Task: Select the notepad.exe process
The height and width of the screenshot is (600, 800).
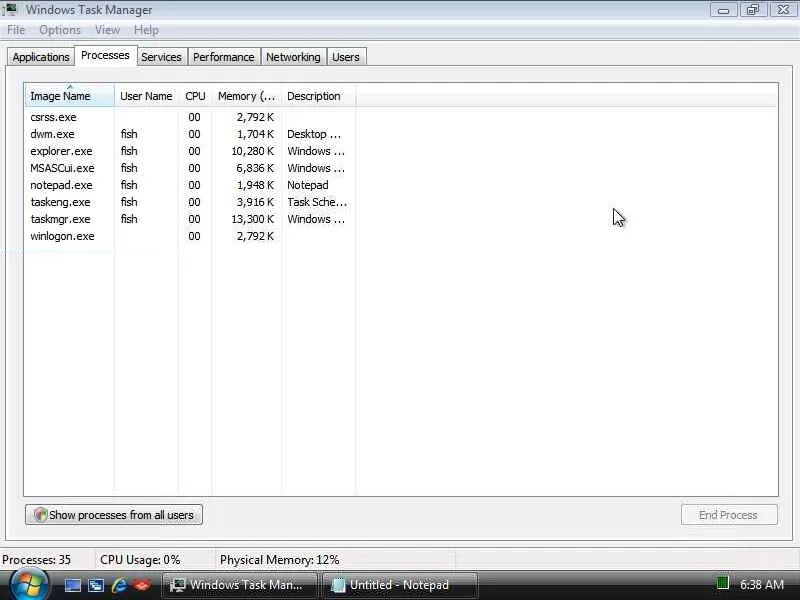Action: coord(190,185)
